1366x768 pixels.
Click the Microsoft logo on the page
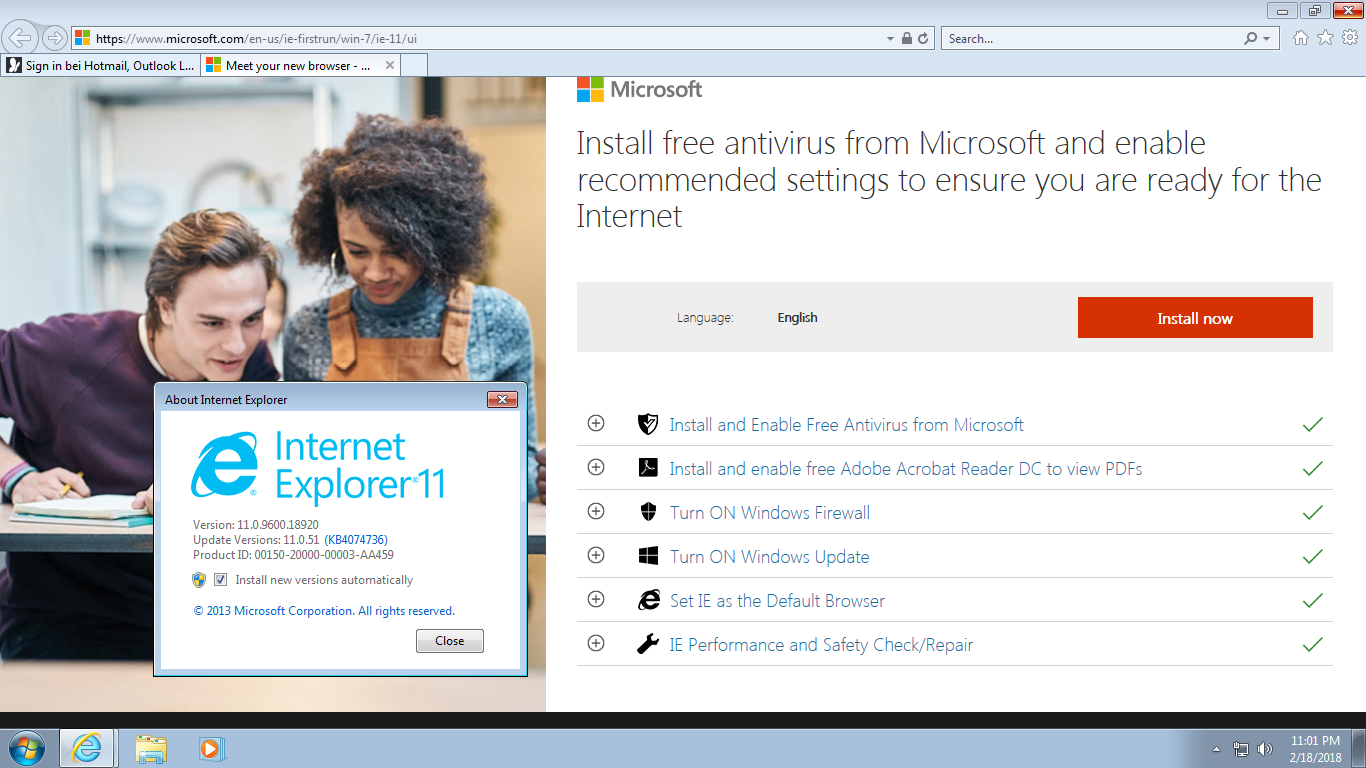(x=640, y=89)
